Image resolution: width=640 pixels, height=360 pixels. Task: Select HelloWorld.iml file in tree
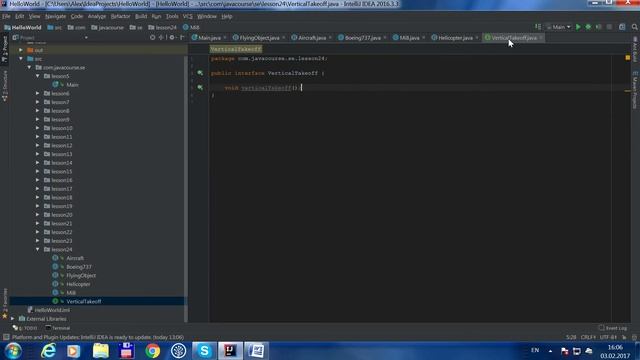click(52, 310)
